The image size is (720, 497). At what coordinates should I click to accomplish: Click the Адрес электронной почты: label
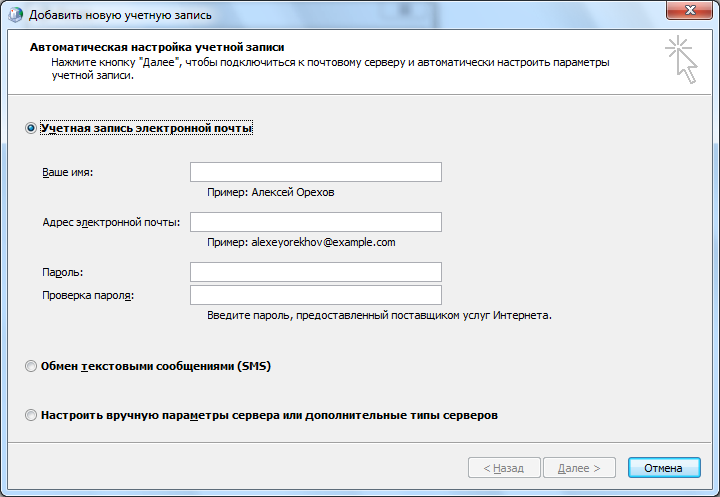coord(111,222)
